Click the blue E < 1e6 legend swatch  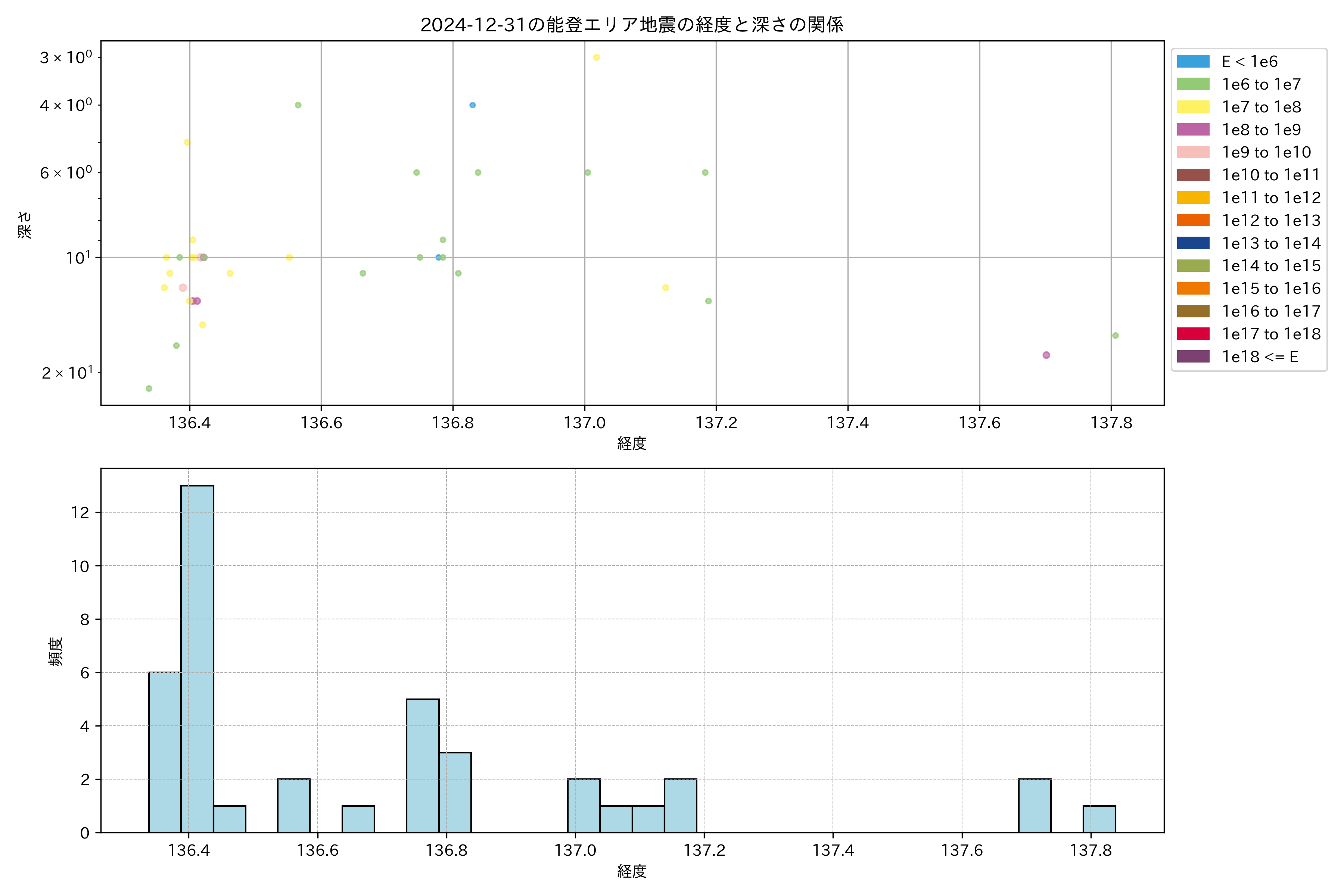point(1193,61)
